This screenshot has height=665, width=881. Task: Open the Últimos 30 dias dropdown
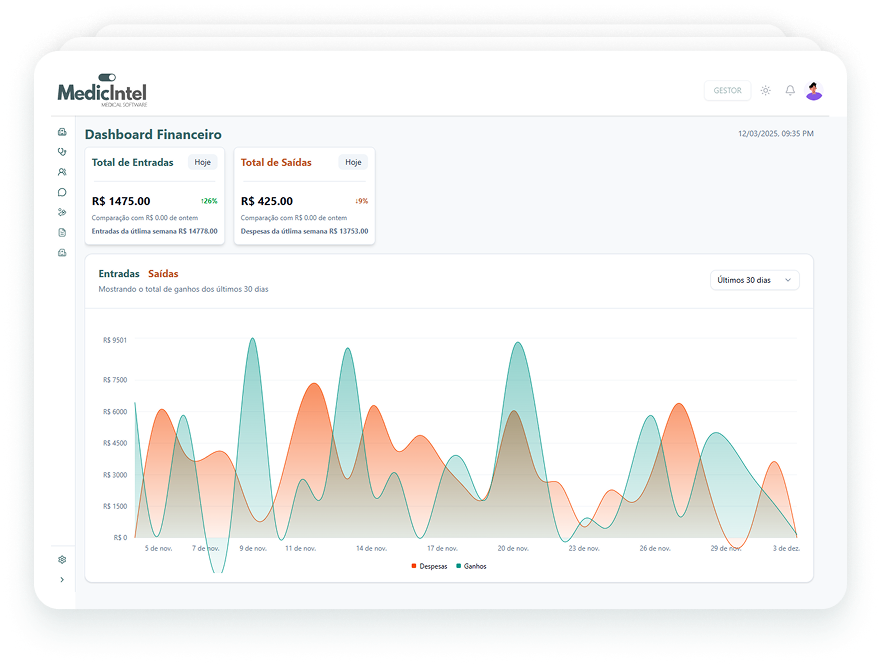pos(754,280)
